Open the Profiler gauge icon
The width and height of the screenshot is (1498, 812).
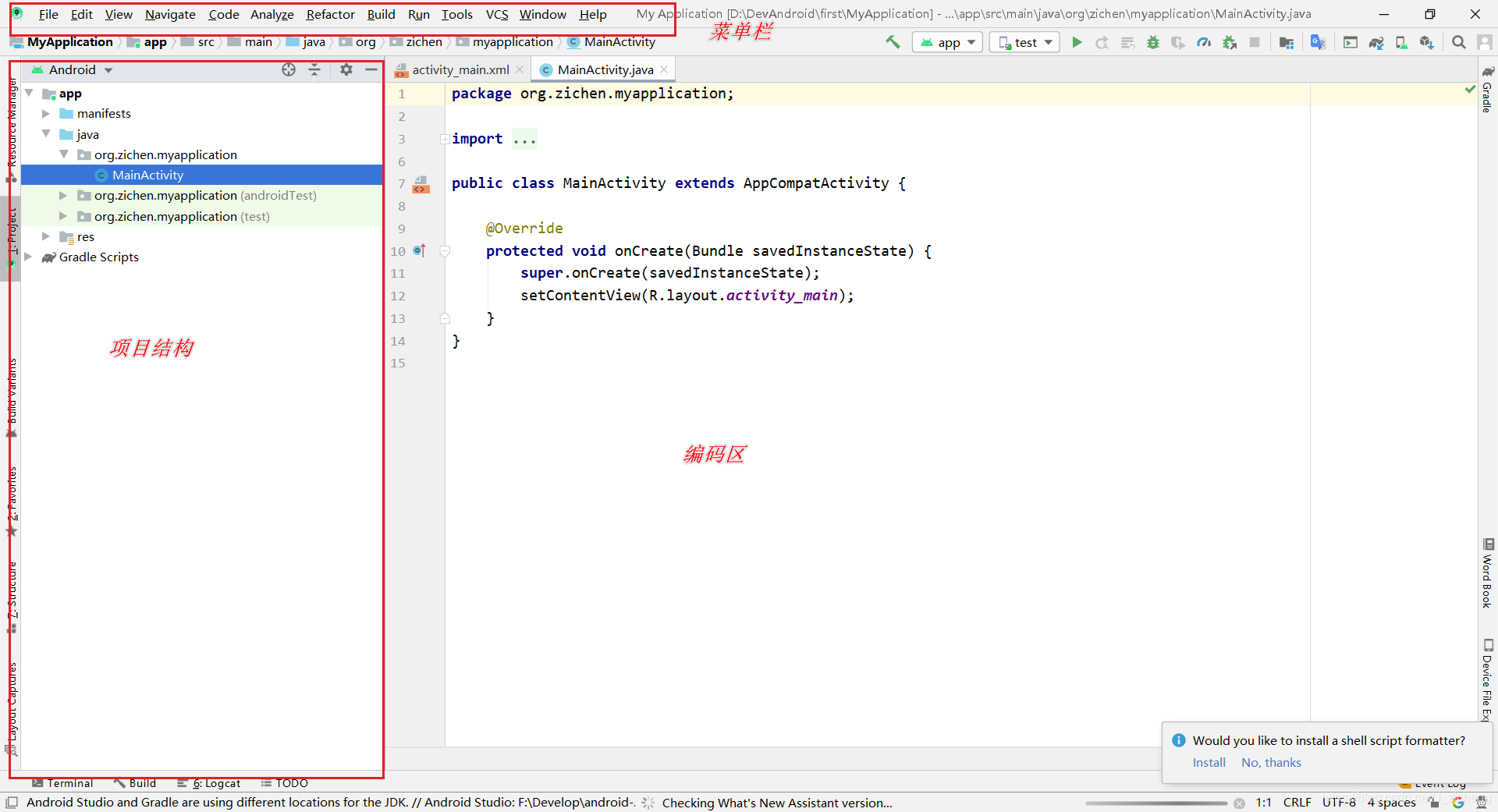point(1204,42)
